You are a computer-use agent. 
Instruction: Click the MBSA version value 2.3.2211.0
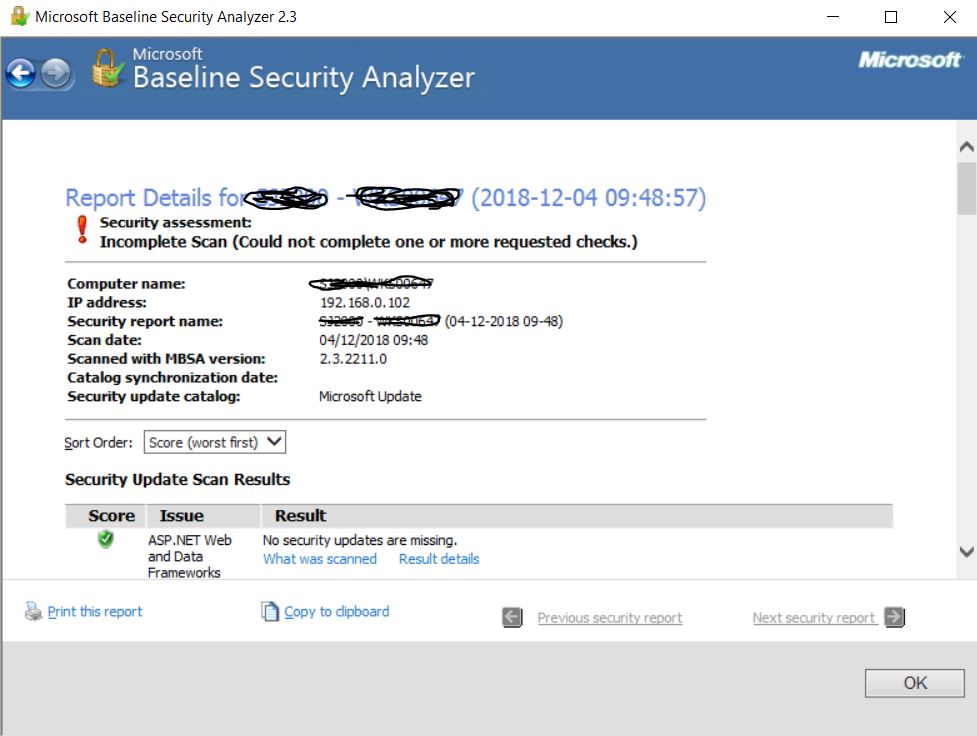pyautogui.click(x=353, y=359)
